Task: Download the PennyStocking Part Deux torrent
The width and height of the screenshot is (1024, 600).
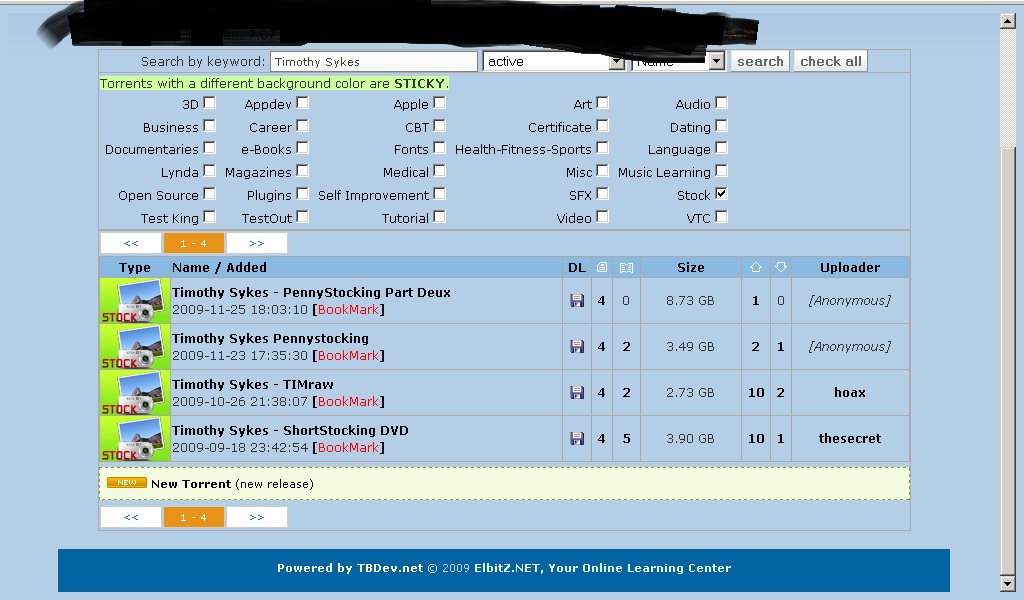Action: pos(577,300)
